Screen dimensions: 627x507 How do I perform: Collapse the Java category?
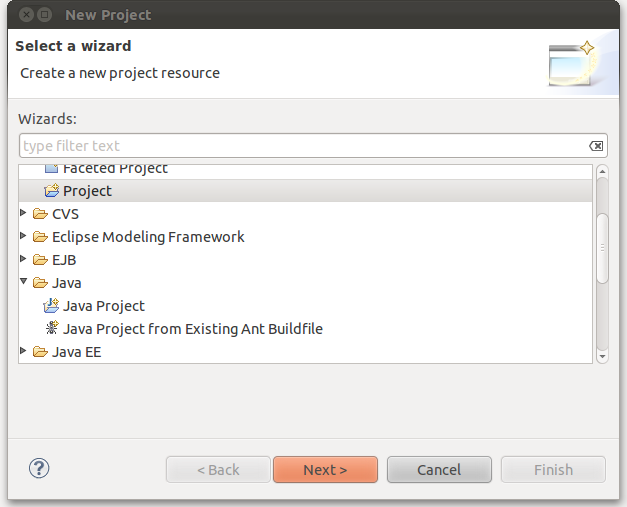coord(25,283)
